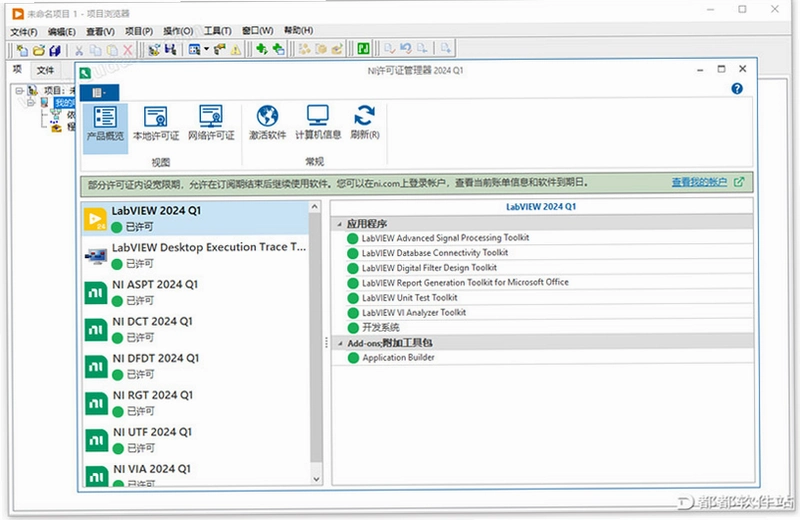Open the blue application menu button in License Manager

99,92
